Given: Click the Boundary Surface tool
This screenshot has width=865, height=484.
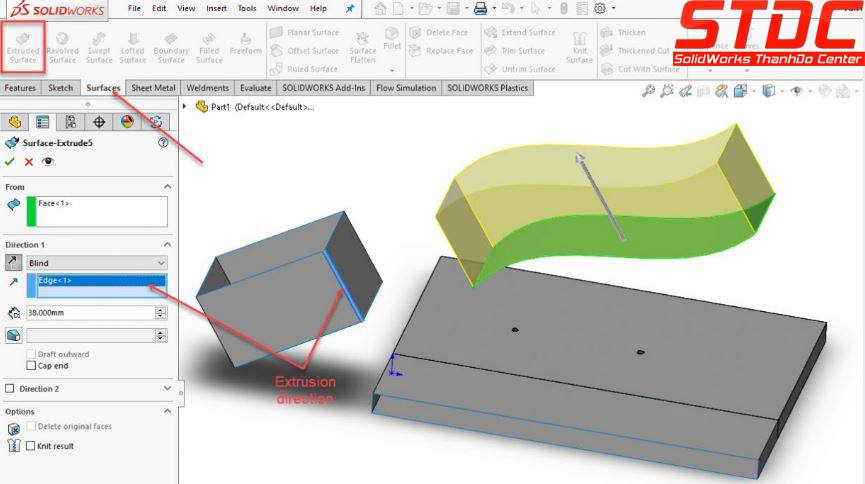Looking at the screenshot, I should tap(171, 47).
